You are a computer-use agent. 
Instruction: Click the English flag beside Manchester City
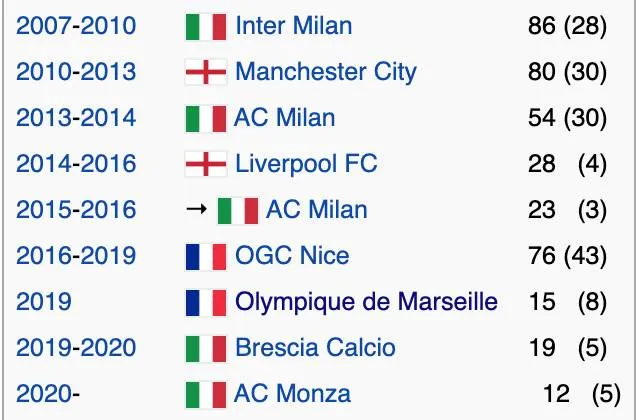206,72
